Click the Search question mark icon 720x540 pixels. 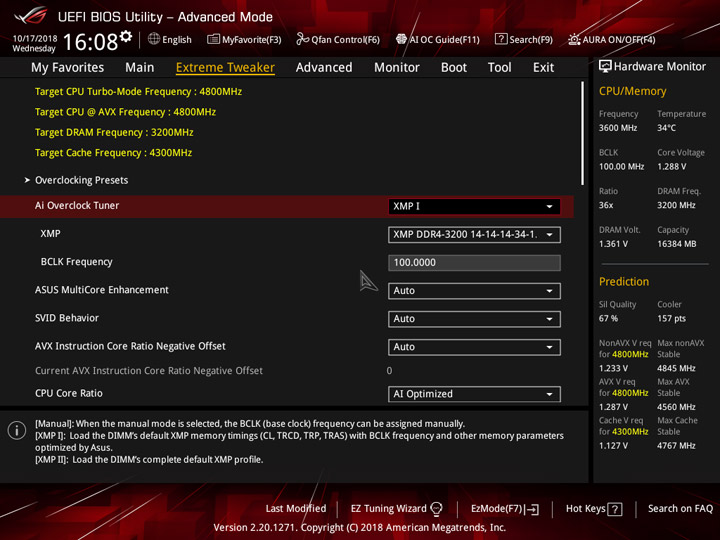[501, 39]
